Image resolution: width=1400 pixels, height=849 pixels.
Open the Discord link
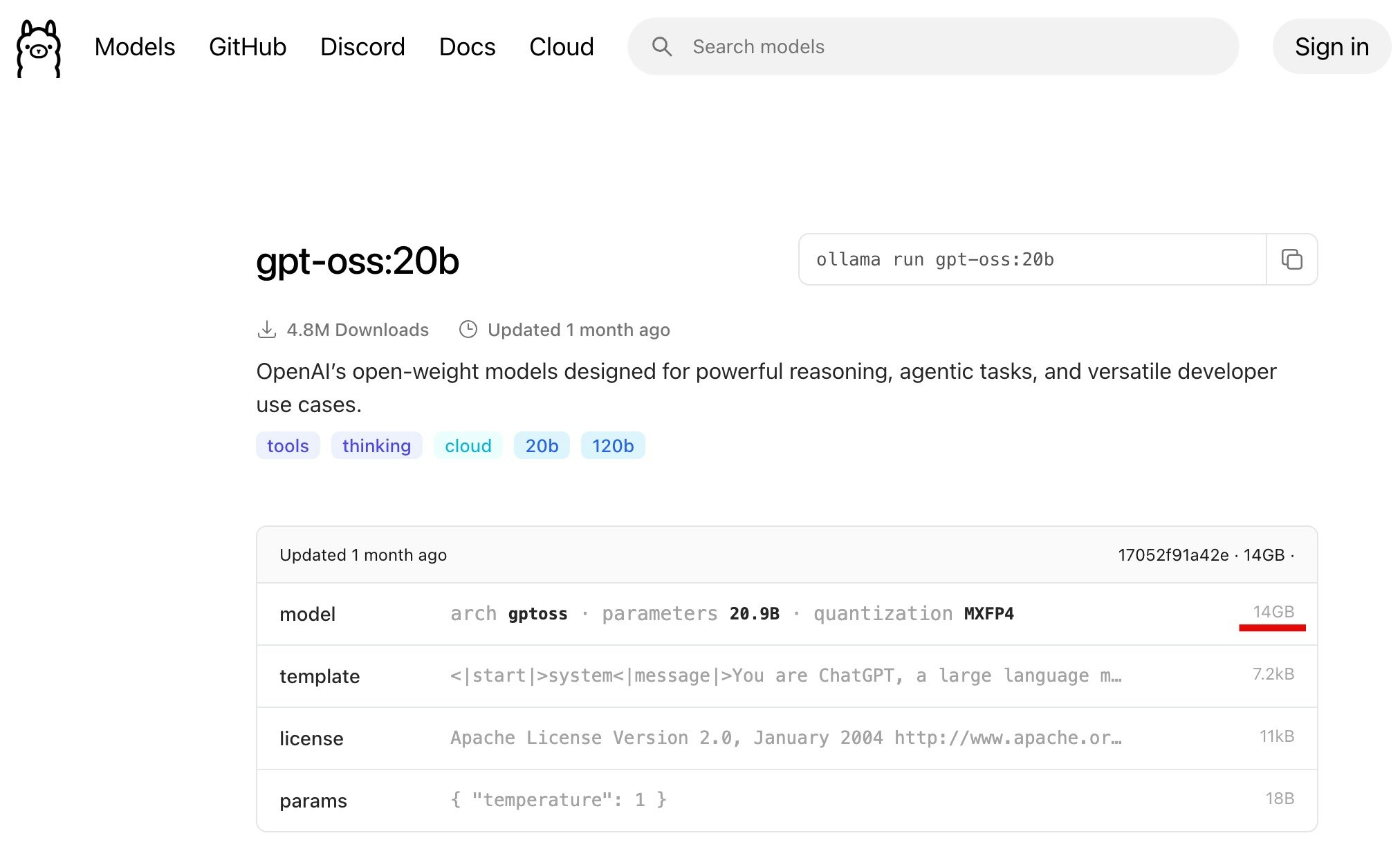(362, 47)
